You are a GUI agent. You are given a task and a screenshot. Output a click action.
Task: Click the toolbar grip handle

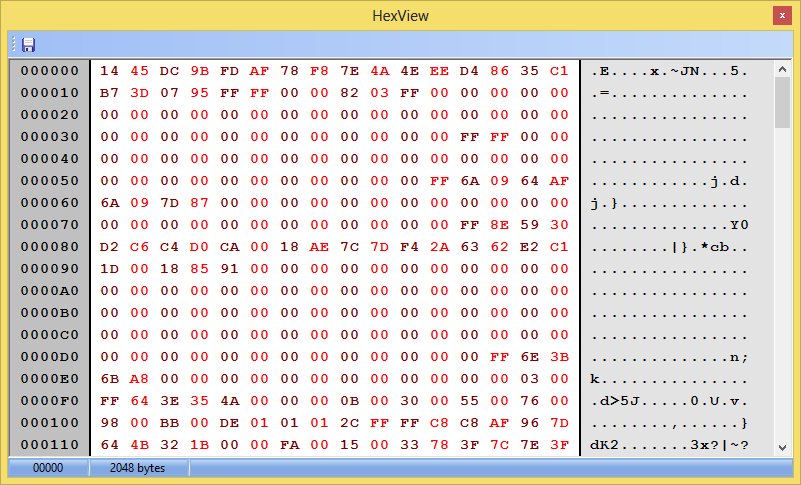click(14, 44)
